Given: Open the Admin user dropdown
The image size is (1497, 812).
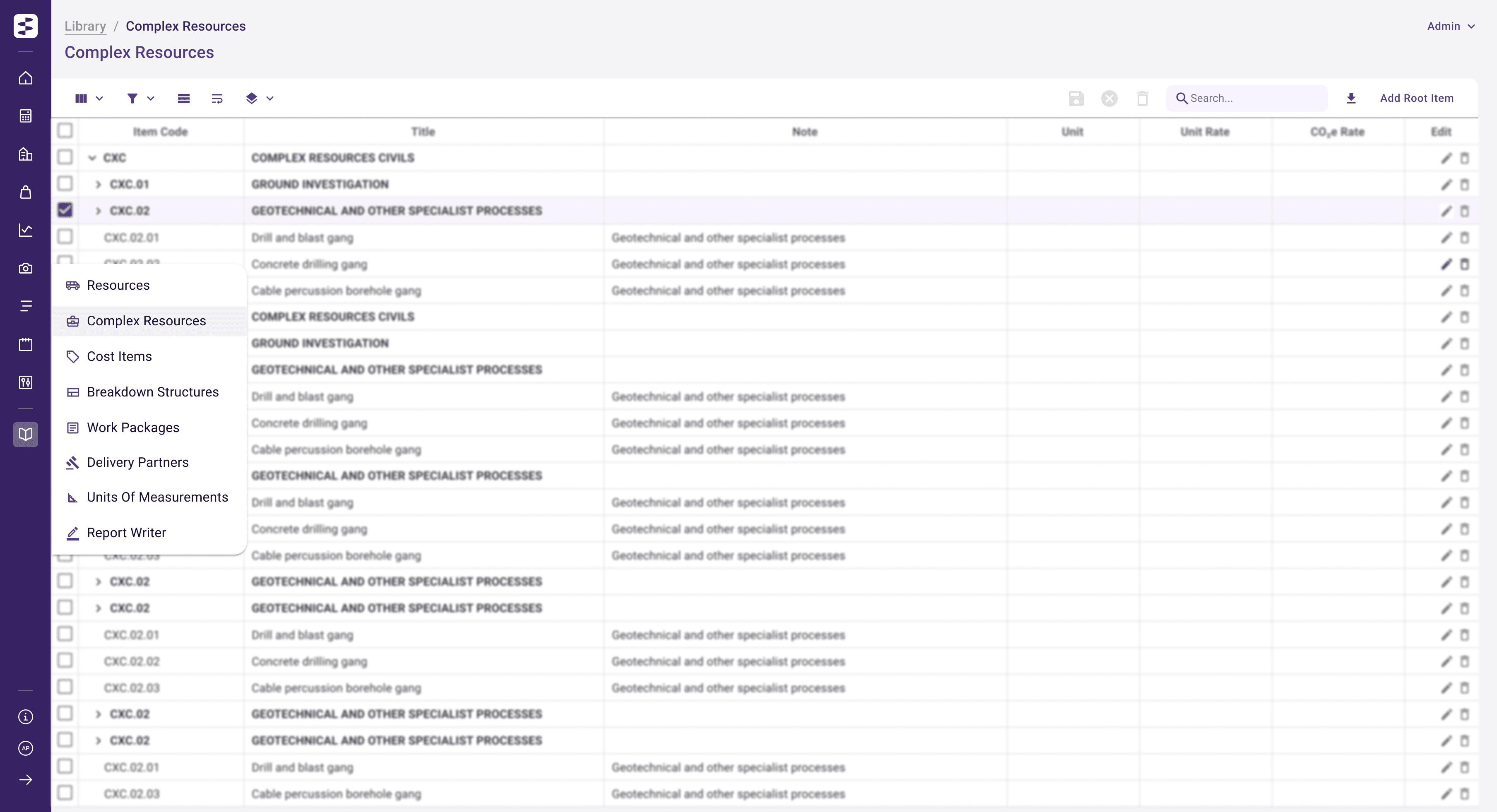Looking at the screenshot, I should [1451, 26].
